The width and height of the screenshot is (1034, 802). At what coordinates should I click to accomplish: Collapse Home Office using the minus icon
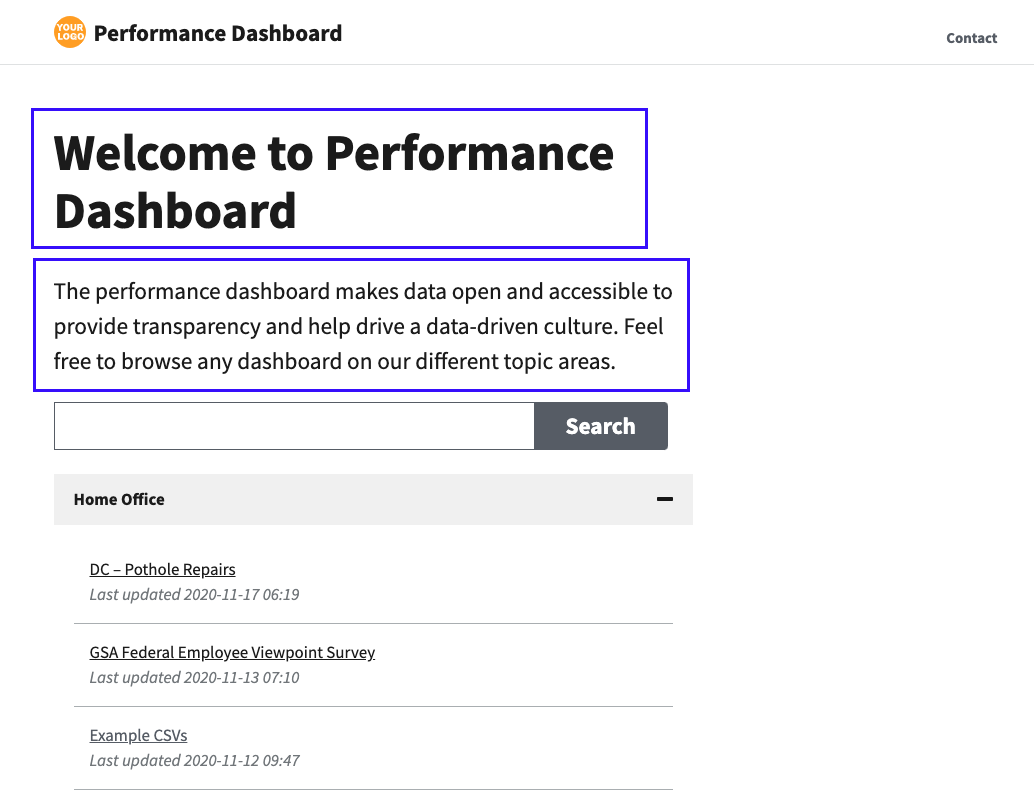(665, 499)
